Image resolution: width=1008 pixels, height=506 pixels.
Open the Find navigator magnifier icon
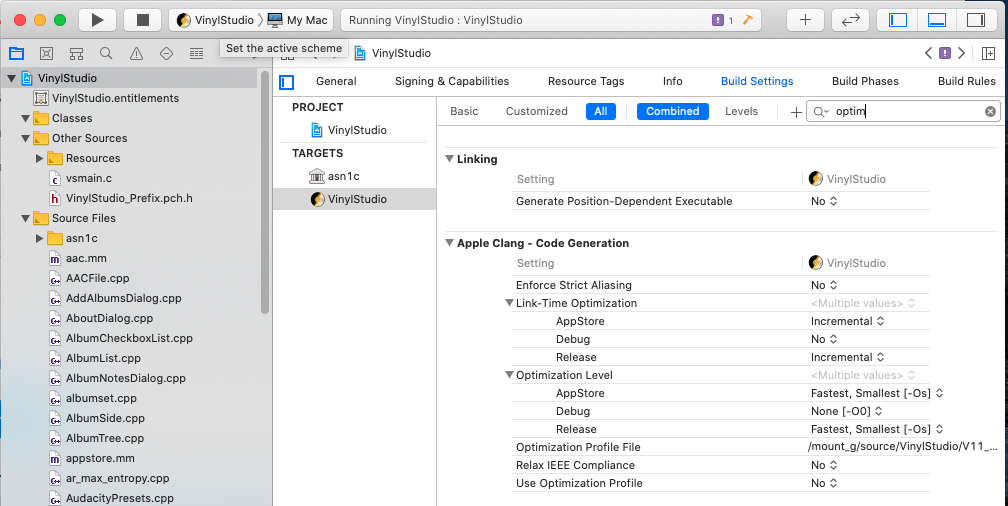(106, 53)
